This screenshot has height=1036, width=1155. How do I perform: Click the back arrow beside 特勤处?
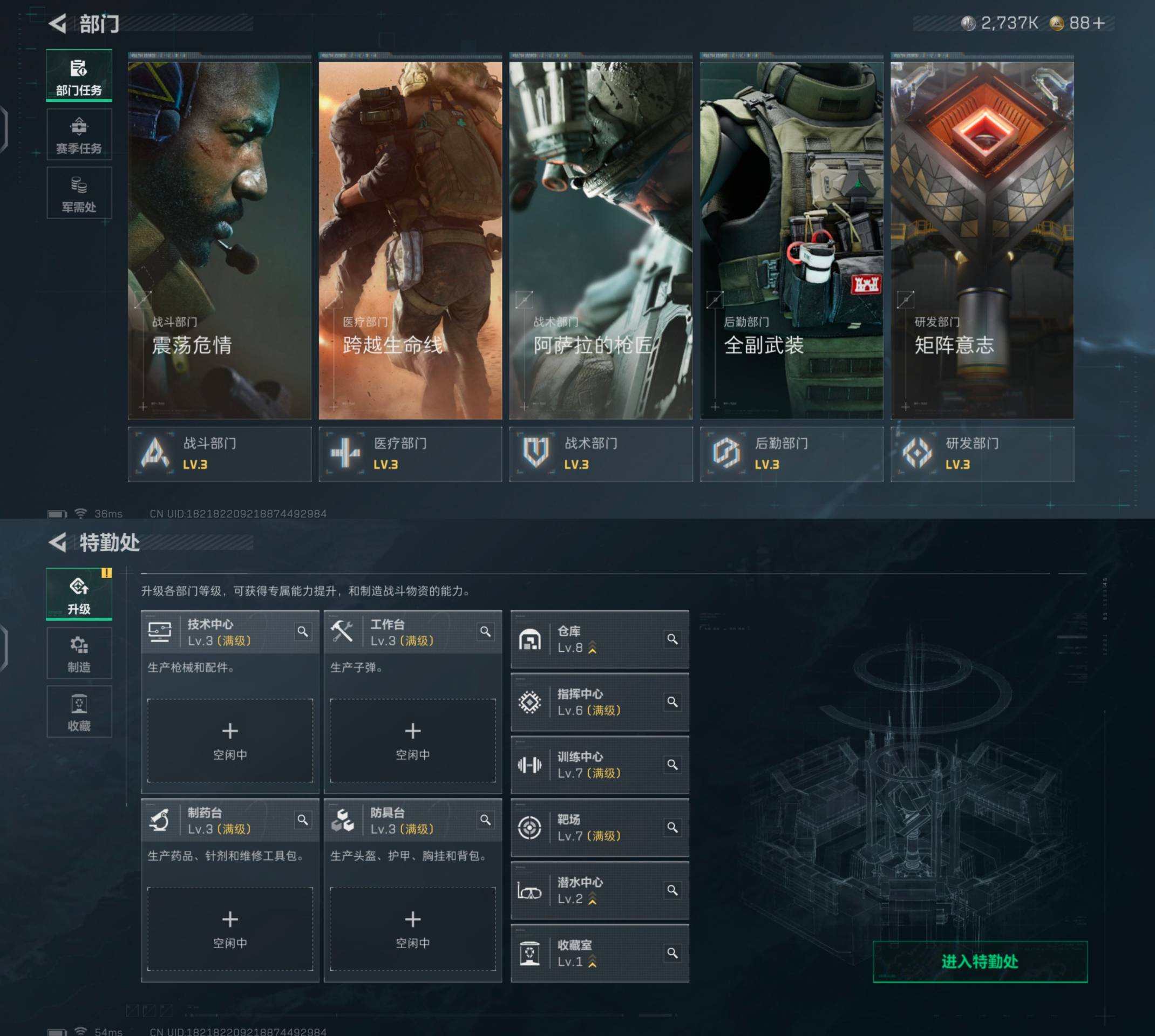58,542
